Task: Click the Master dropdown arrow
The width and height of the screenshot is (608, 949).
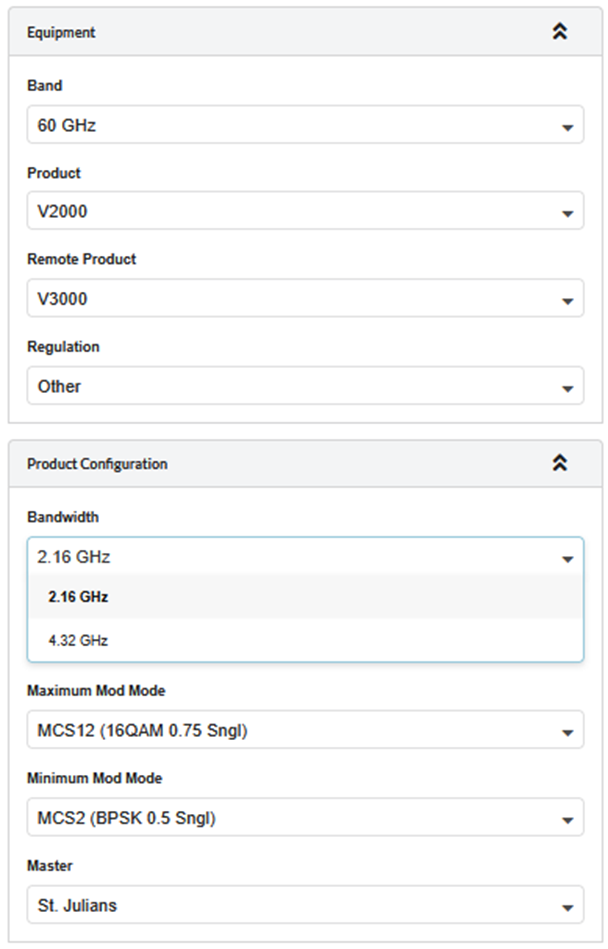Action: pyautogui.click(x=567, y=907)
